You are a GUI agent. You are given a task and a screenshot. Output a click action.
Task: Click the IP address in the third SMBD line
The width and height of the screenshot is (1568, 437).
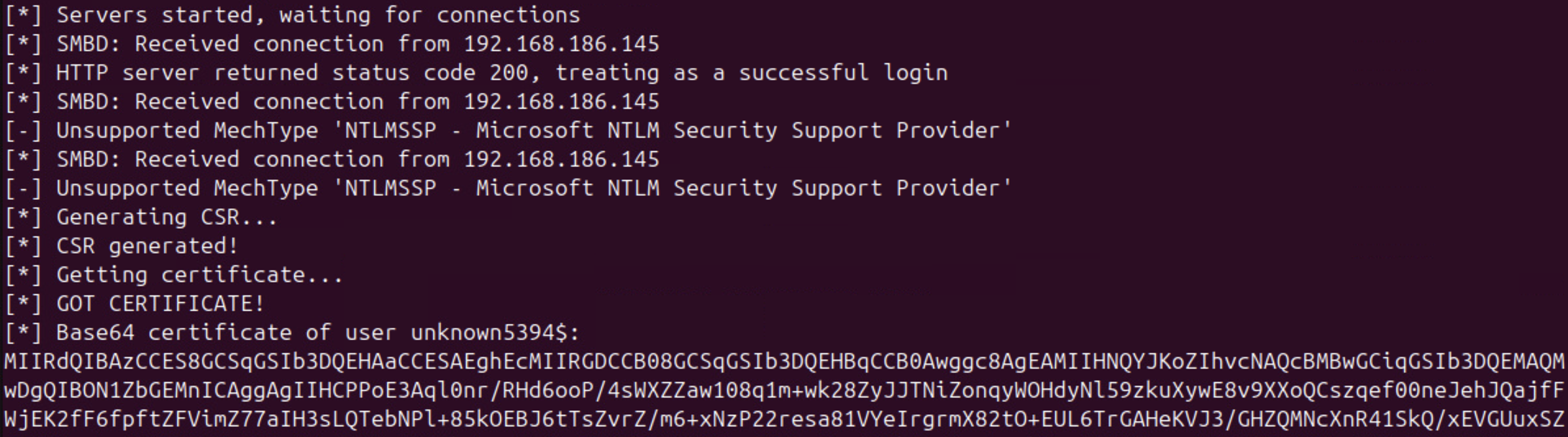pyautogui.click(x=561, y=159)
